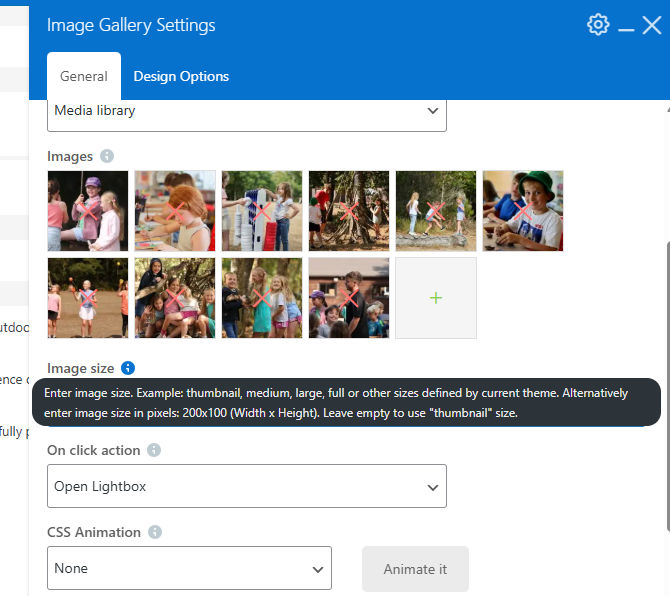670x596 pixels.
Task: Close the Image Gallery Settings panel
Action: (x=652, y=25)
